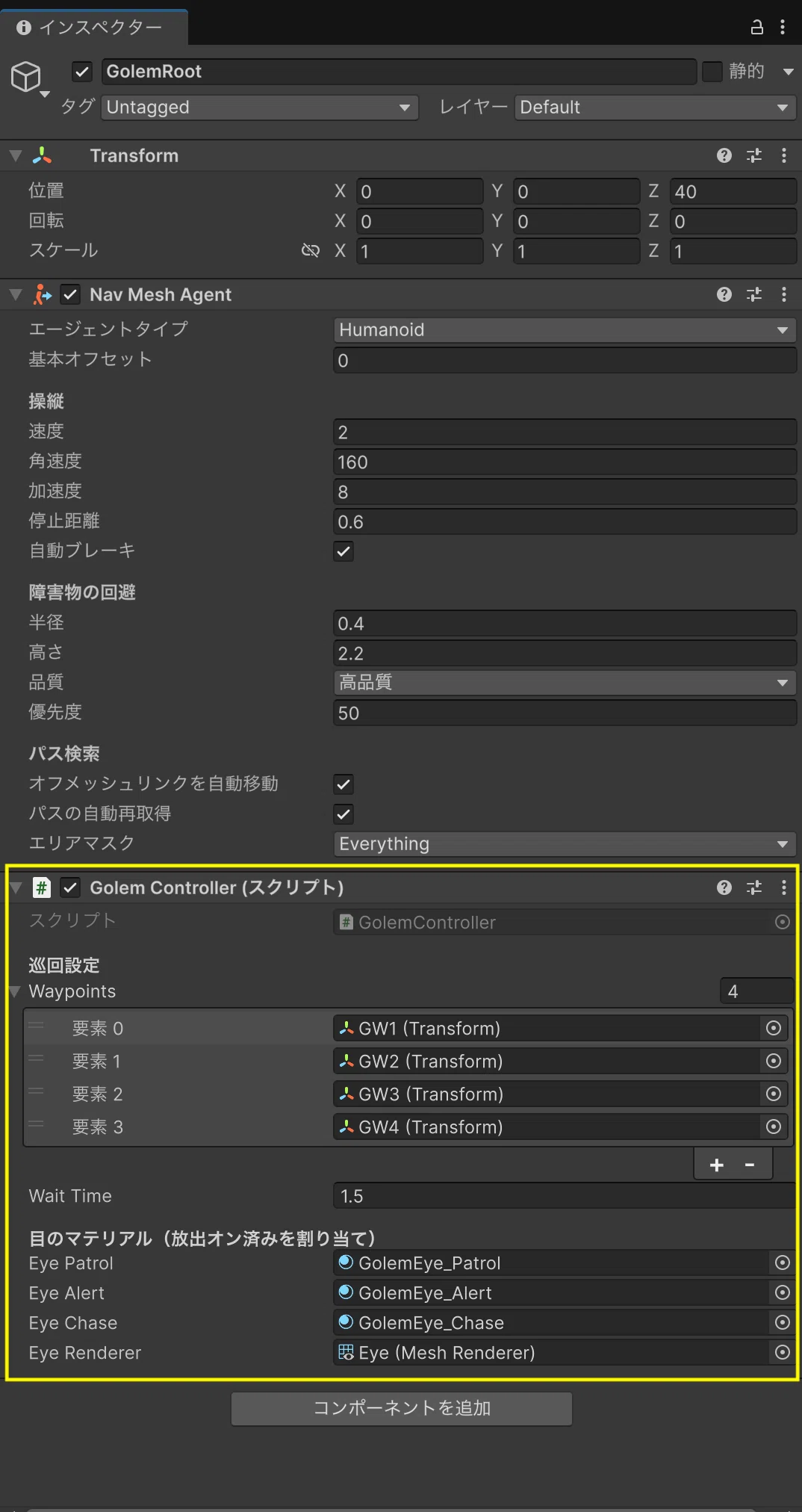The height and width of the screenshot is (1512, 802).
Task: Lock the Inspector panel
Action: point(756,28)
